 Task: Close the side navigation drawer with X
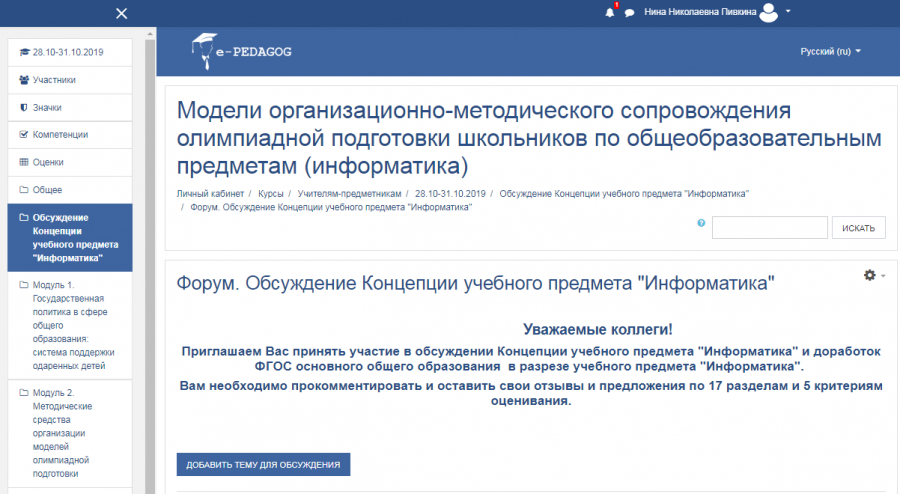point(122,13)
